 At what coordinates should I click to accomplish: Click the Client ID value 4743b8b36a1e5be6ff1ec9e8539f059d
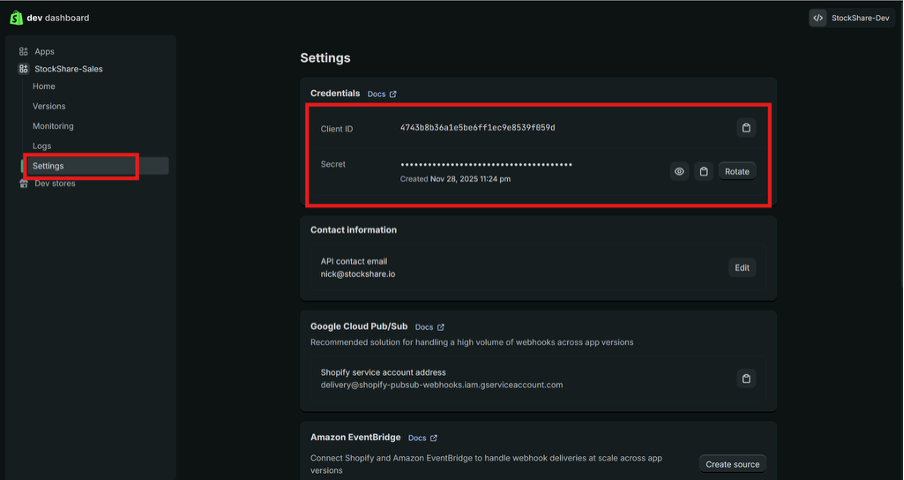point(477,128)
